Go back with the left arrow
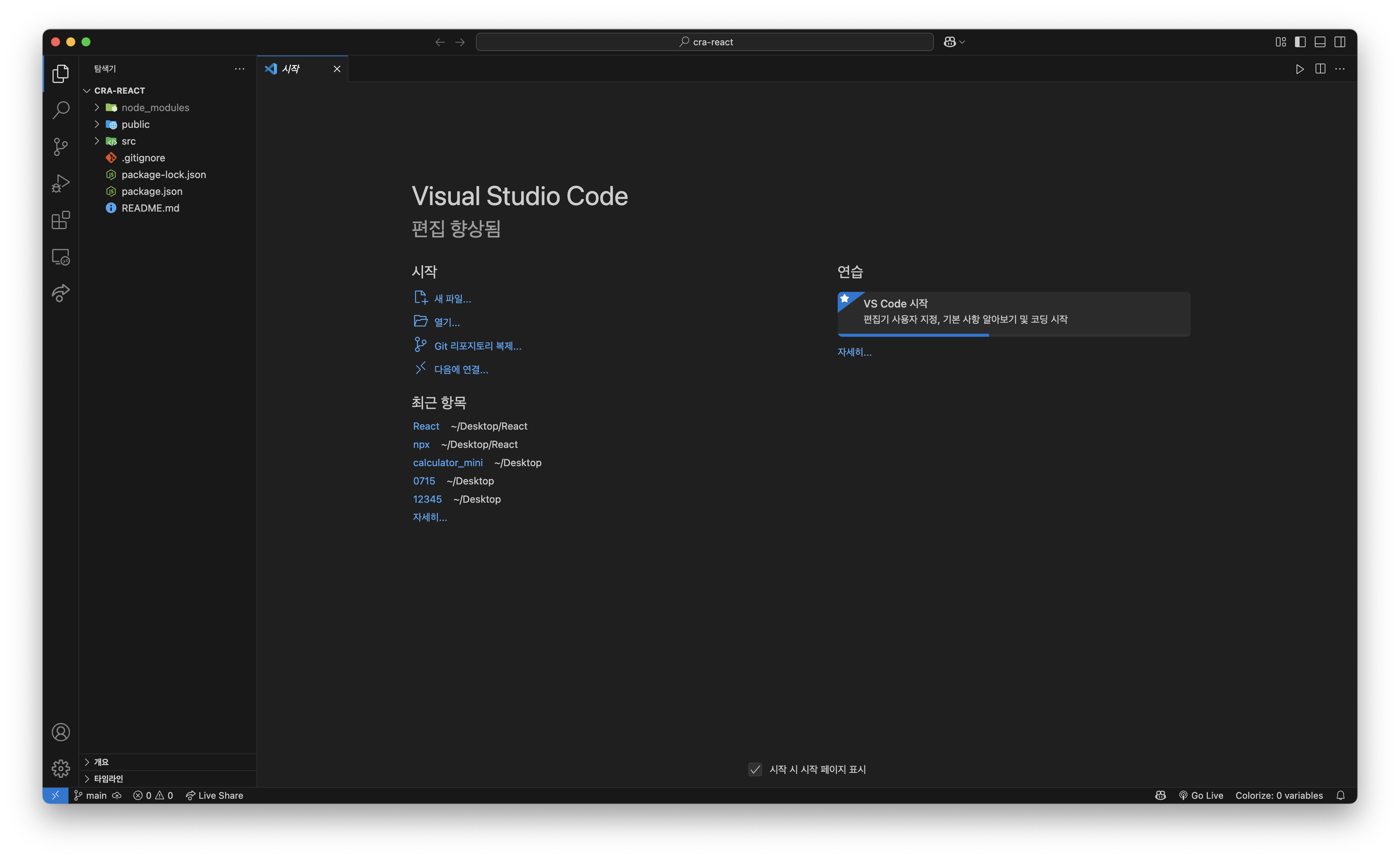The height and width of the screenshot is (860, 1400). point(439,42)
